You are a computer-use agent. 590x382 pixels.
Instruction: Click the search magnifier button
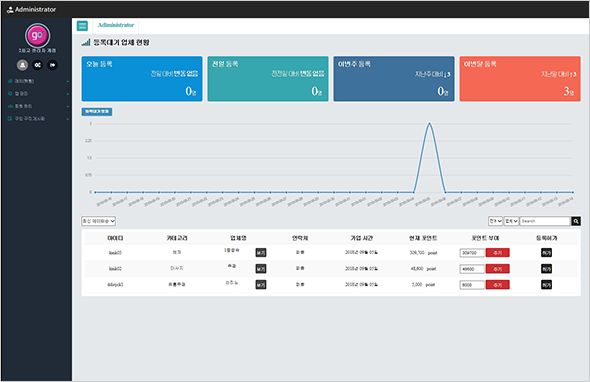(x=576, y=221)
